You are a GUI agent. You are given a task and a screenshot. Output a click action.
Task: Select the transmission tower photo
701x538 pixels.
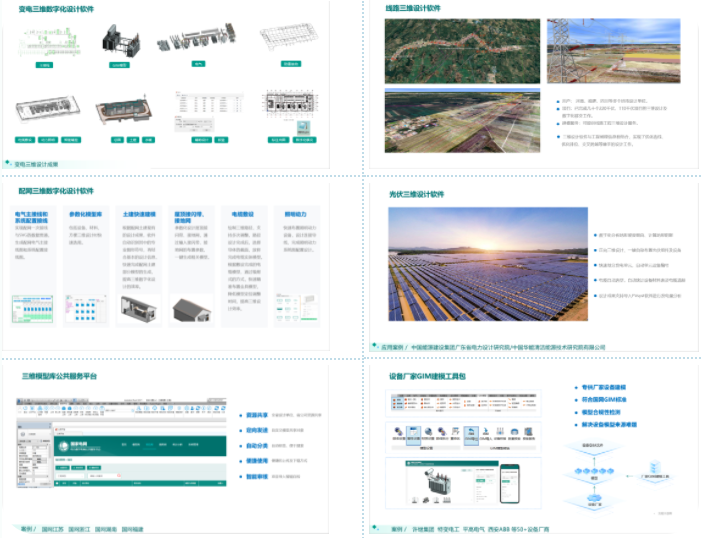(x=616, y=50)
